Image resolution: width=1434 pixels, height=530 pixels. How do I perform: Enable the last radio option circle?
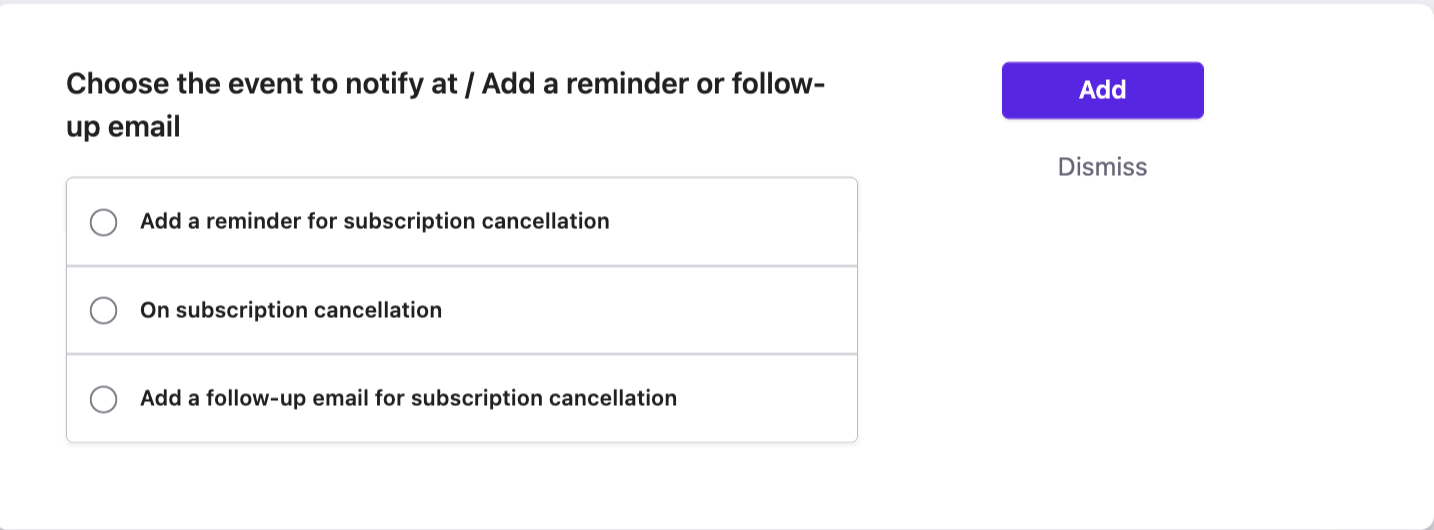pyautogui.click(x=104, y=399)
